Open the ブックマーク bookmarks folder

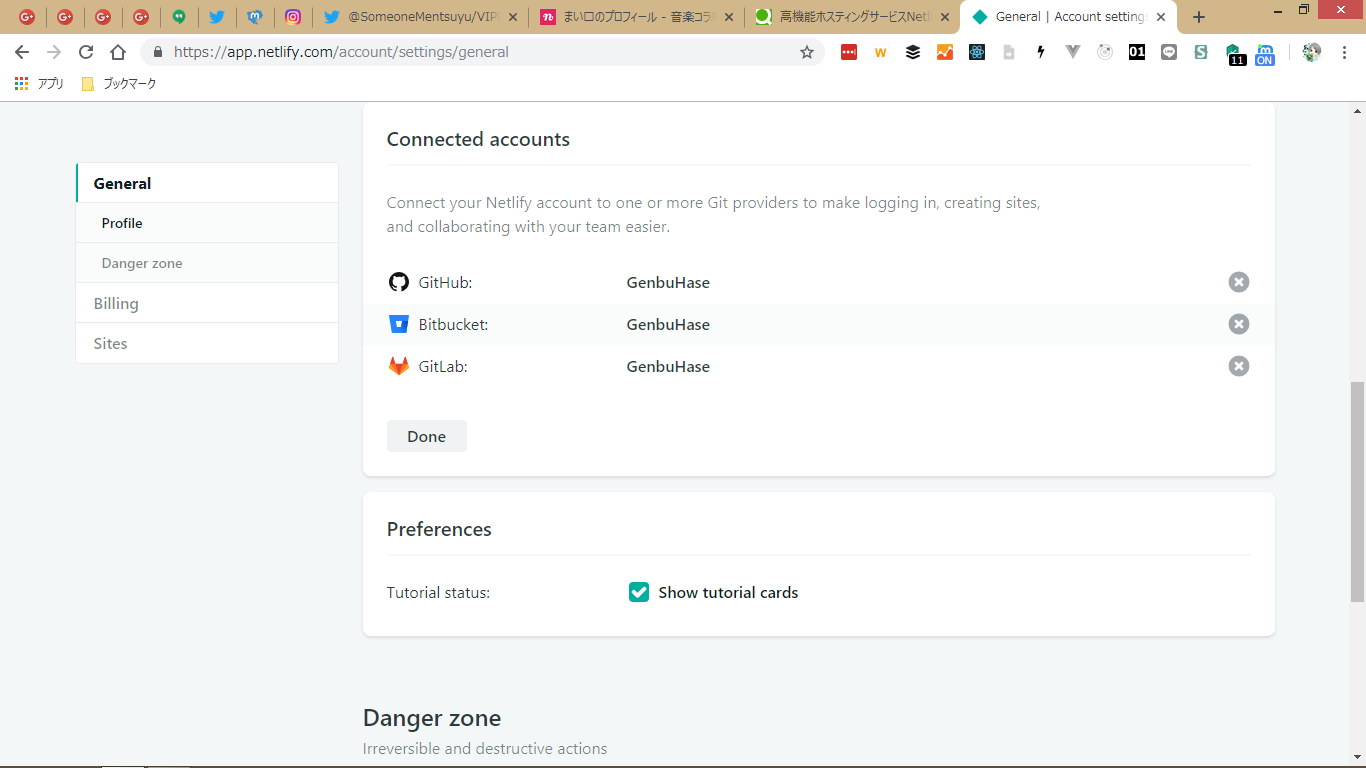coord(119,84)
